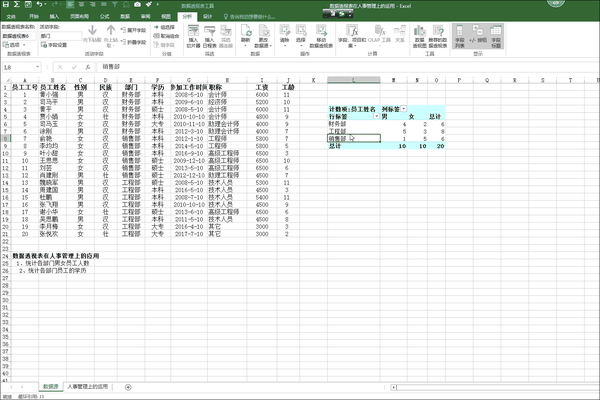The height and width of the screenshot is (400, 600).
Task: Click 折叠字段 collapse field icon
Action: (x=133, y=42)
